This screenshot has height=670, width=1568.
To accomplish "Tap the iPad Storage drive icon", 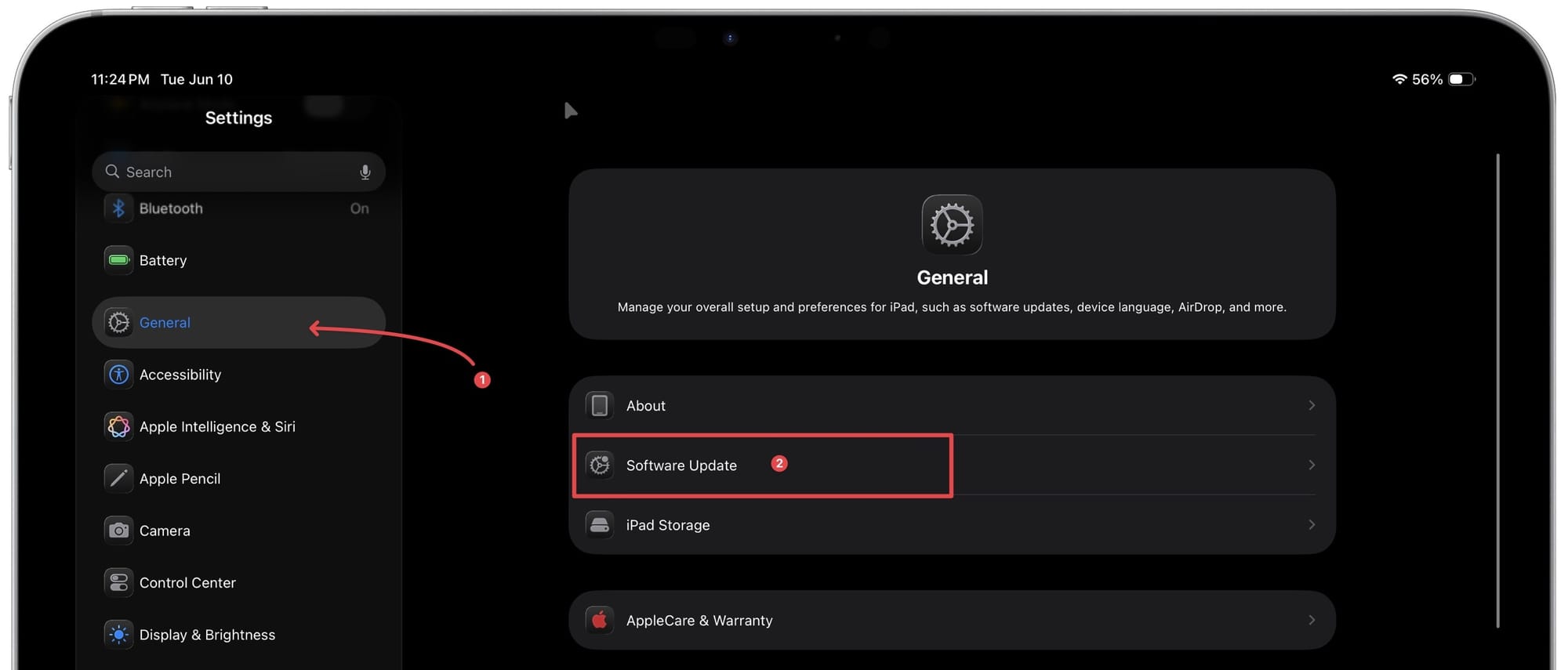I will [600, 524].
